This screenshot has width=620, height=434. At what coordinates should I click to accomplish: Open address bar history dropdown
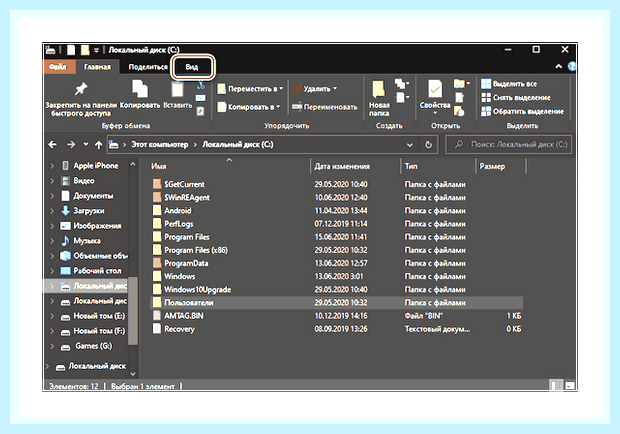(x=410, y=145)
